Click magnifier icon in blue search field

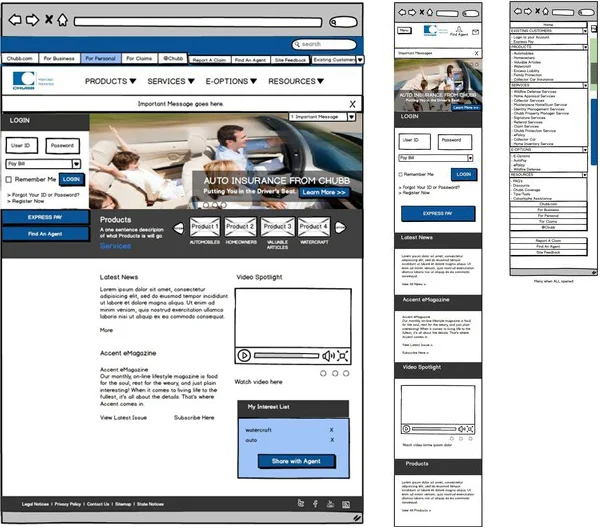pos(297,44)
